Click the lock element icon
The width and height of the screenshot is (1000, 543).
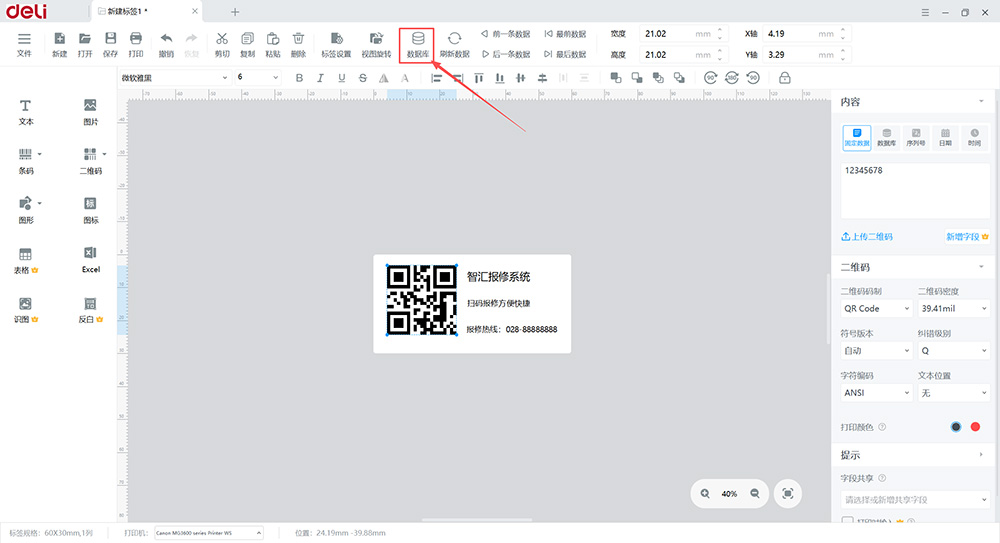tap(785, 78)
